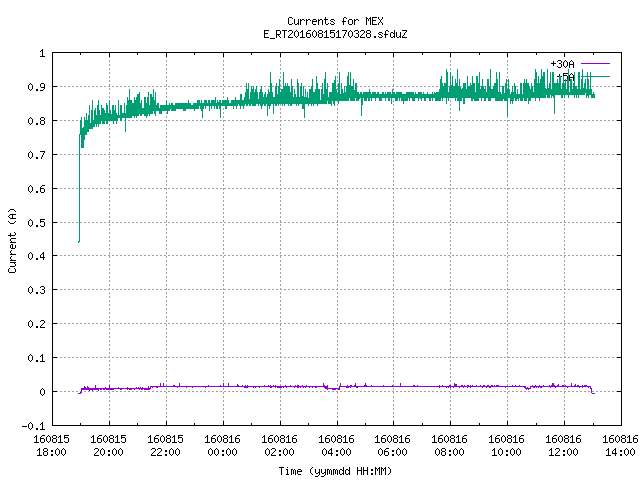The image size is (640, 480).
Task: Click the y-axis tick value 0.2
Action: [x=36, y=324]
